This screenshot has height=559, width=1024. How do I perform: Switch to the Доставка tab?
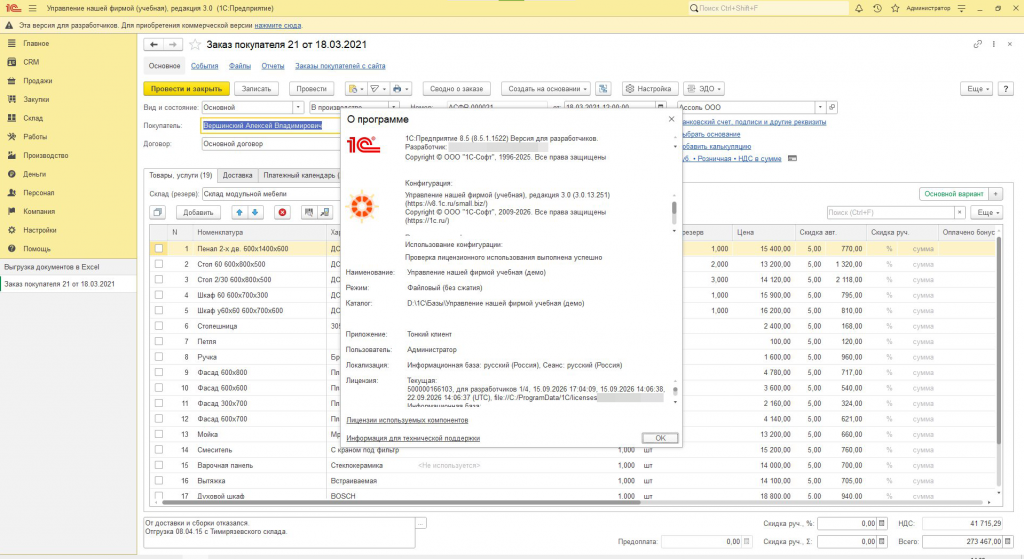pyautogui.click(x=237, y=175)
